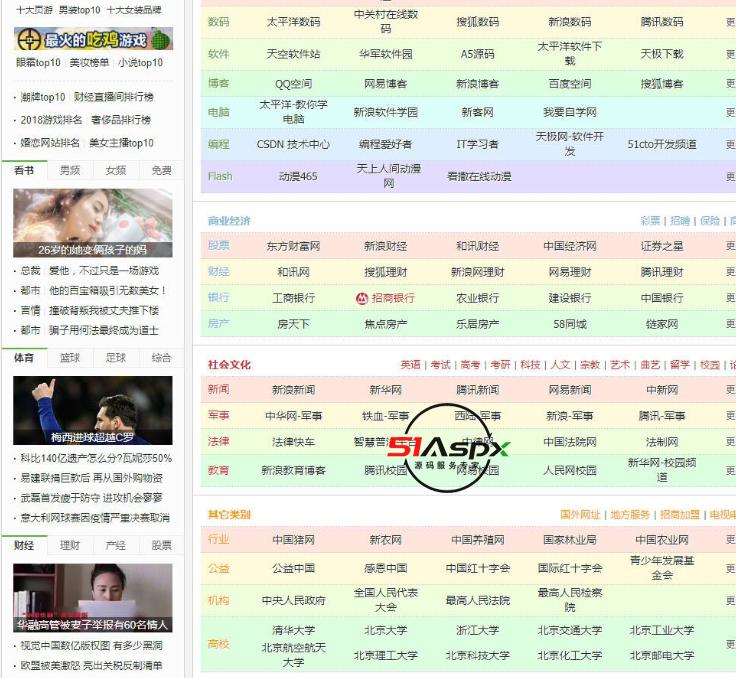Visit 天极下载 software link
The image size is (736, 678).
(x=662, y=54)
